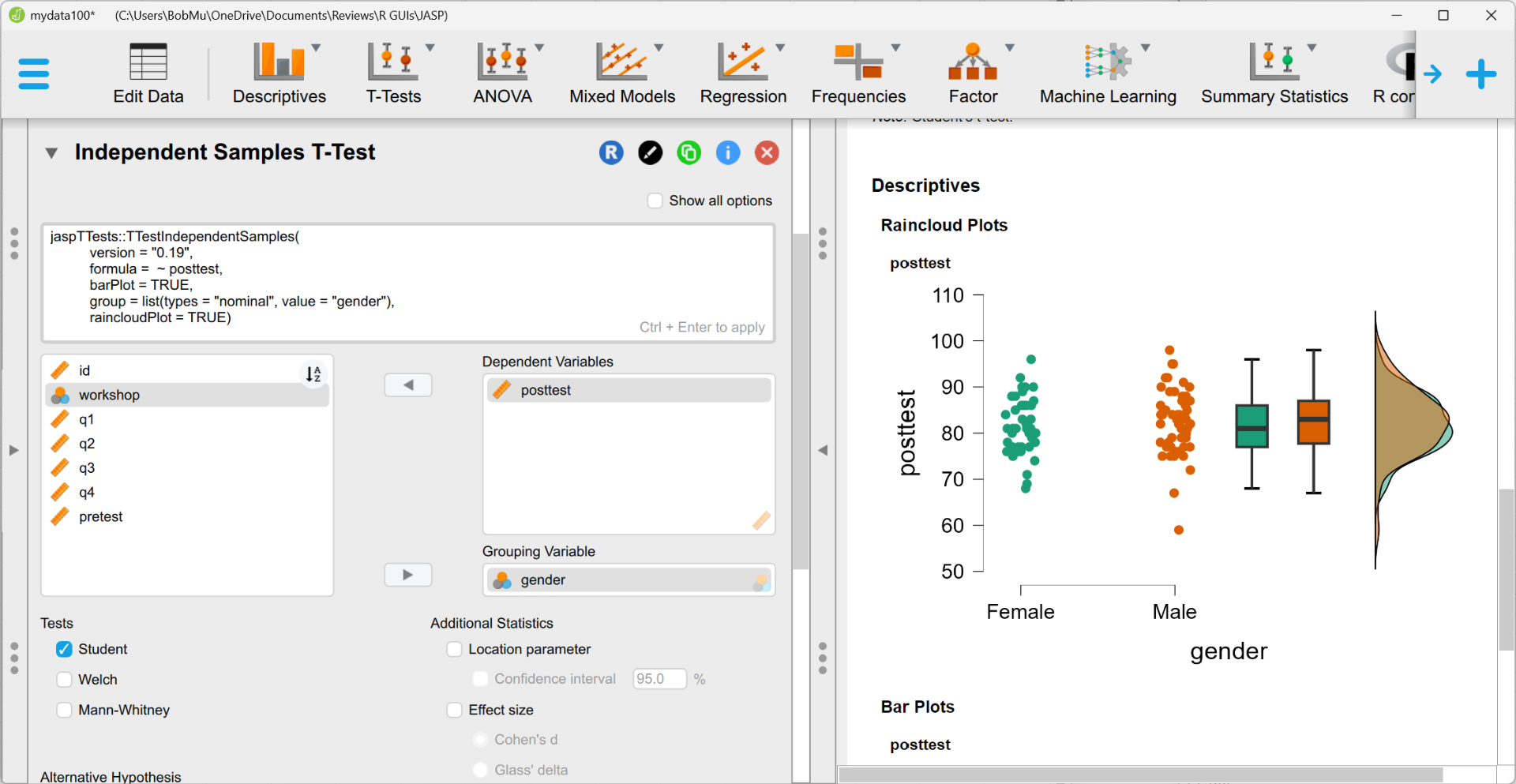Click the confidence interval percentage field
This screenshot has width=1516, height=784.
coord(659,679)
